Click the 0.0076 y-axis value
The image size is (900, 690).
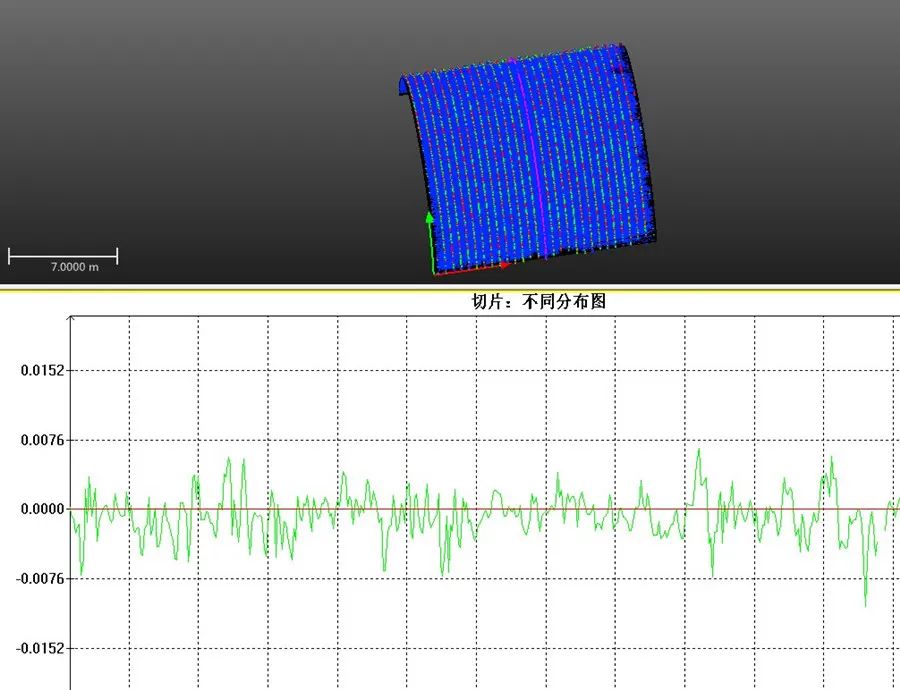42,440
